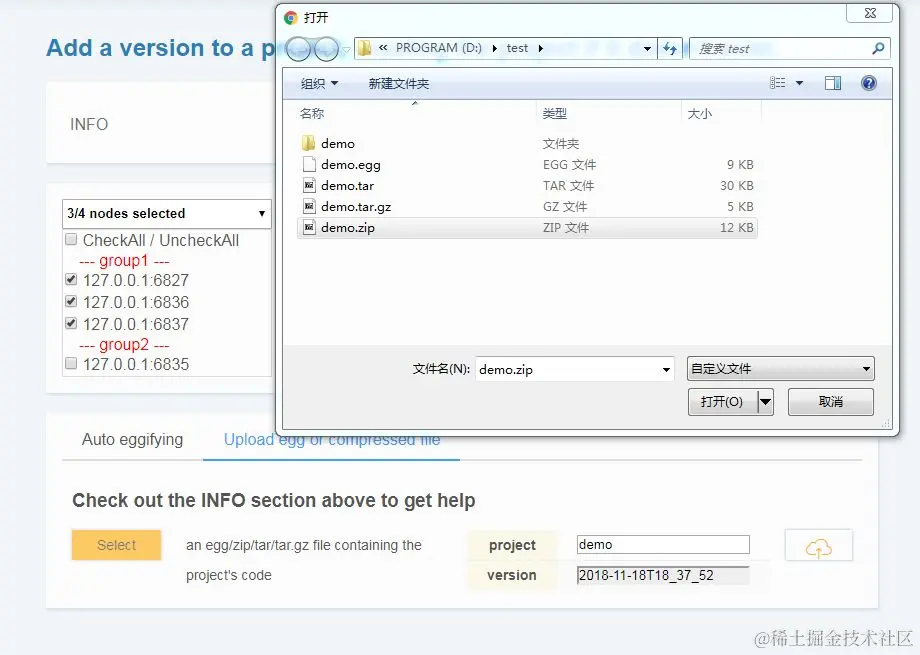Select the demo folder name
920x655 pixels.
(338, 144)
